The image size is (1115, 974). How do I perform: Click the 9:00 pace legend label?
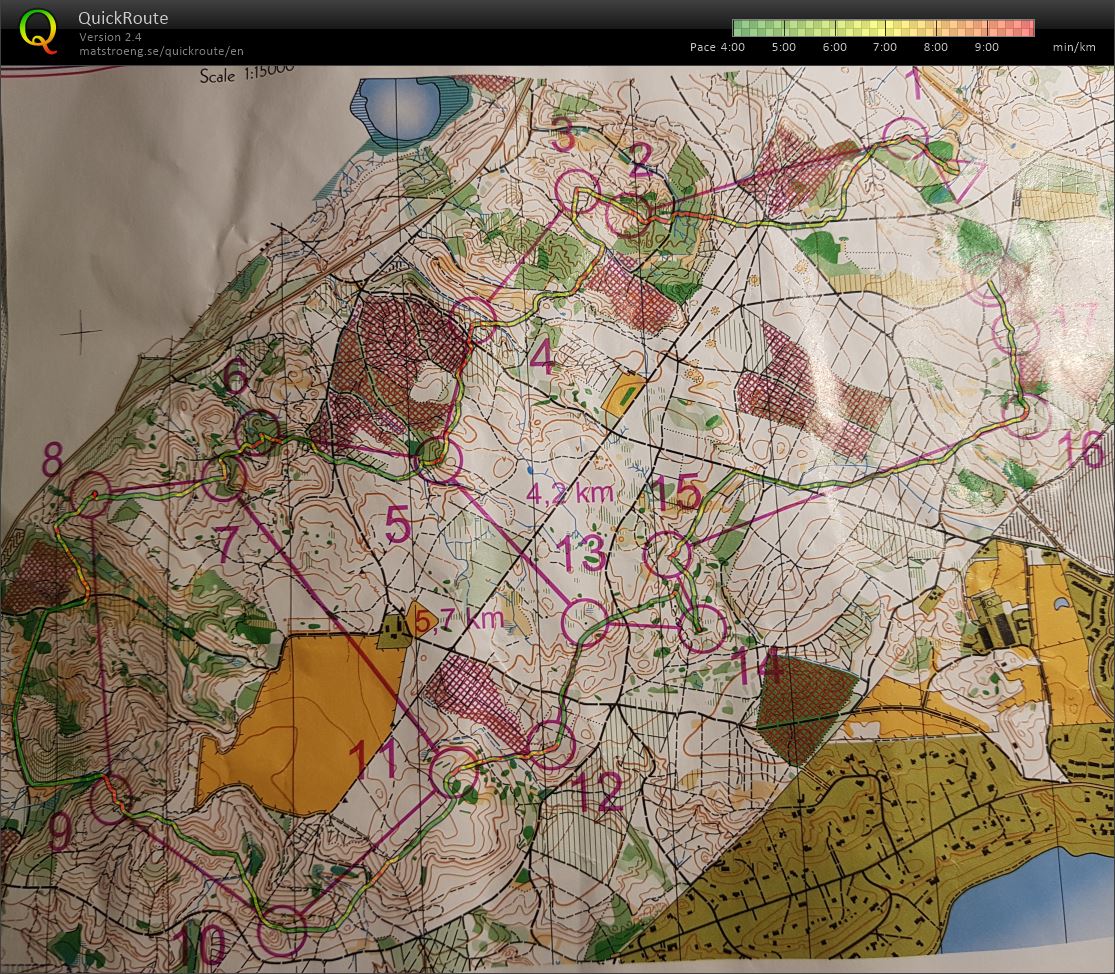986,47
